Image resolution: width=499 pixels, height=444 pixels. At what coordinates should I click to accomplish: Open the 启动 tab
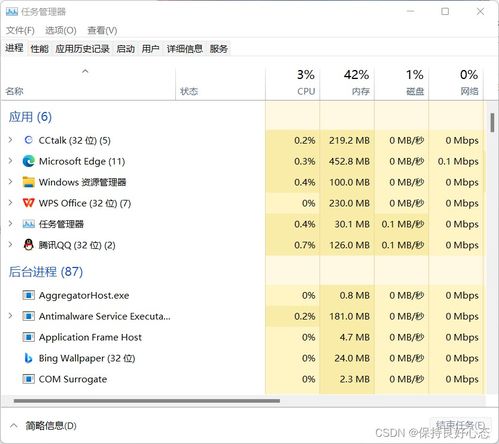click(x=126, y=49)
